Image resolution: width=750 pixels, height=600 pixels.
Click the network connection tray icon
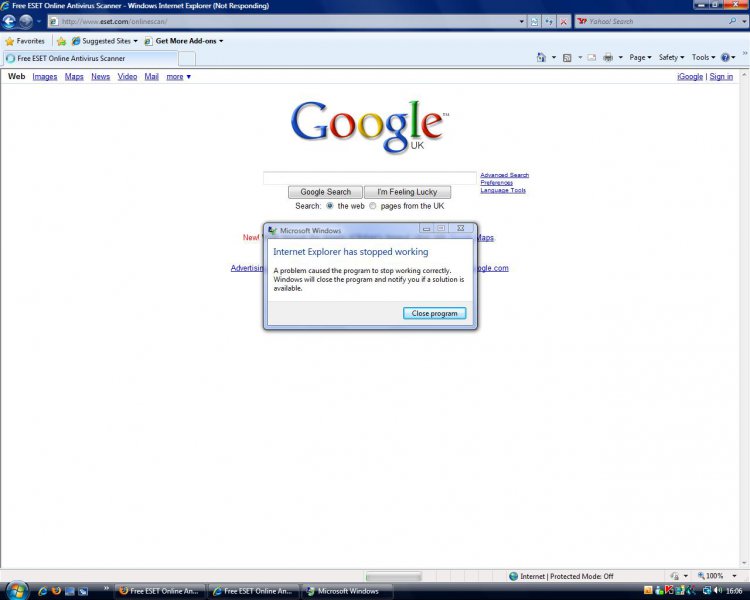coord(706,591)
